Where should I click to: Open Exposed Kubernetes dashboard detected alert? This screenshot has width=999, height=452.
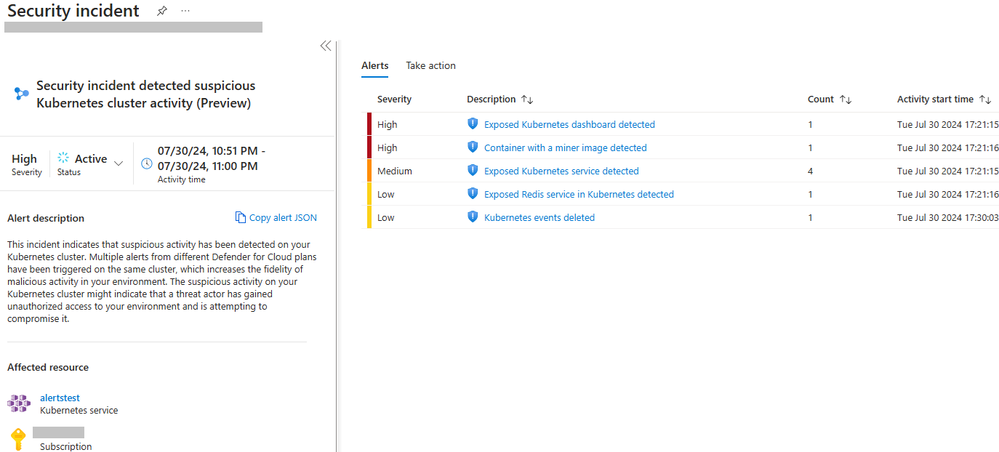570,124
